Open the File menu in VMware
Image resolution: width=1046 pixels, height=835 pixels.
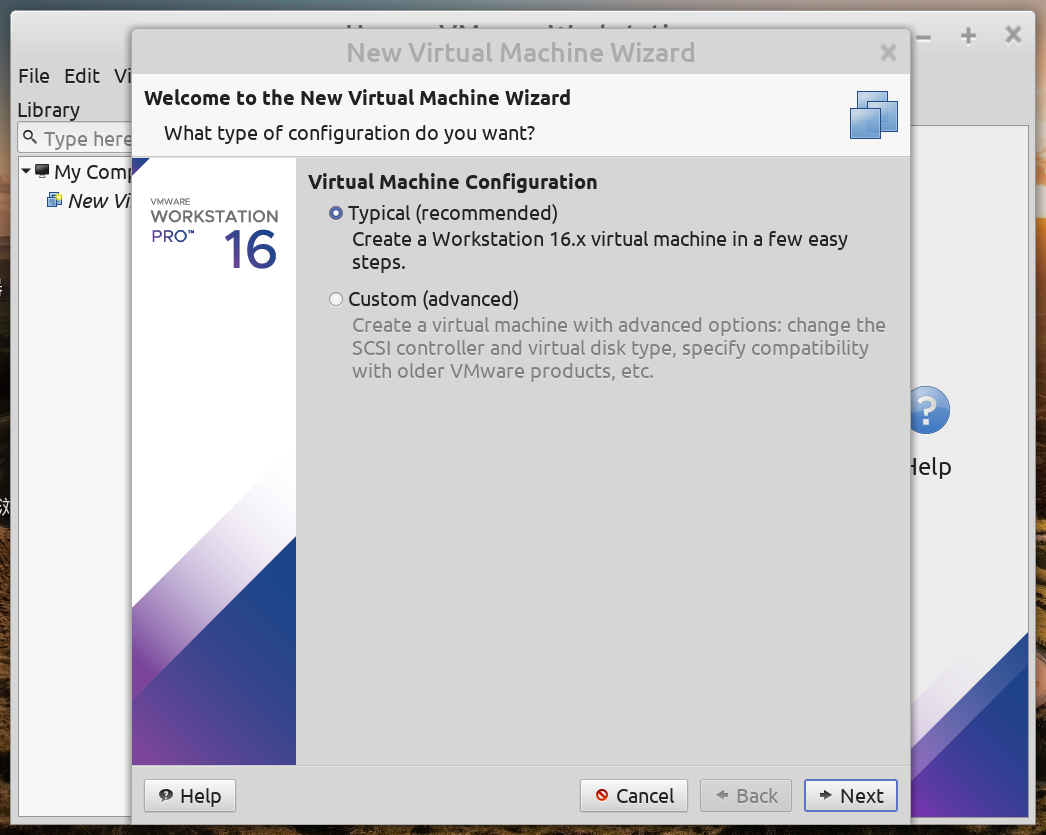click(34, 76)
